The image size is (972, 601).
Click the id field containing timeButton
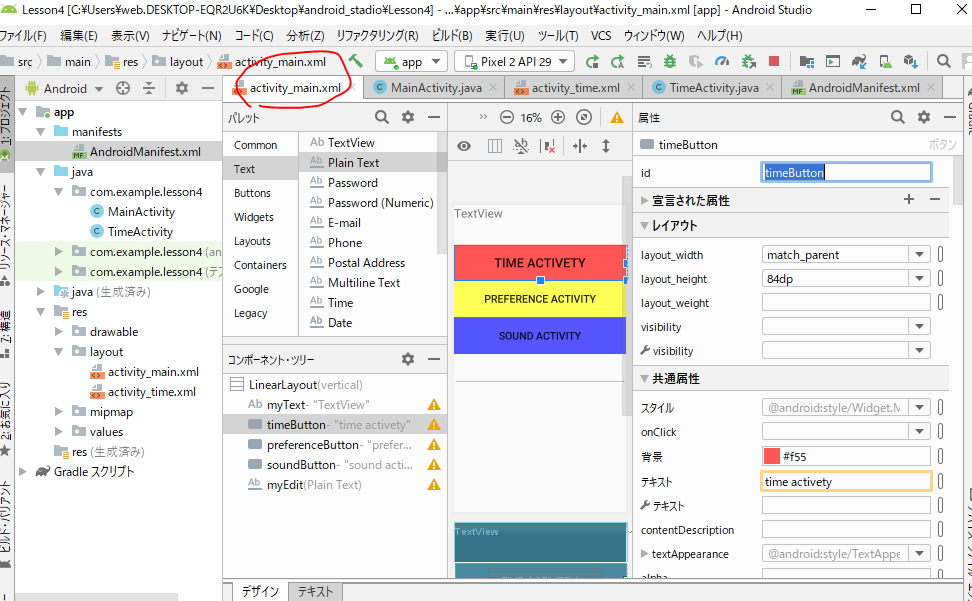point(846,172)
